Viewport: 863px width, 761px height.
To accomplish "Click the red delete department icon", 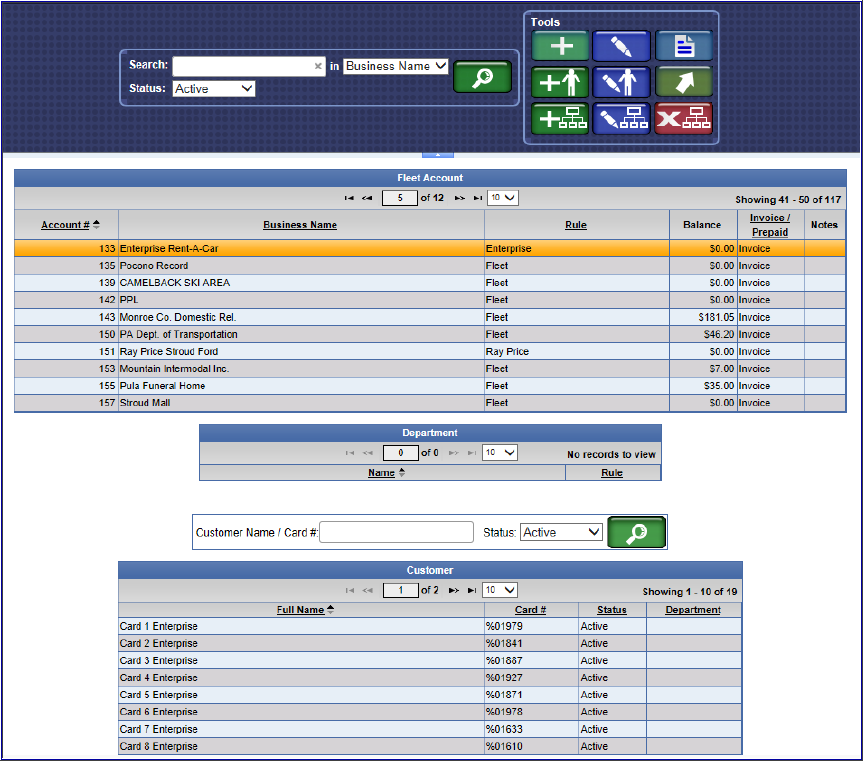I will (683, 118).
